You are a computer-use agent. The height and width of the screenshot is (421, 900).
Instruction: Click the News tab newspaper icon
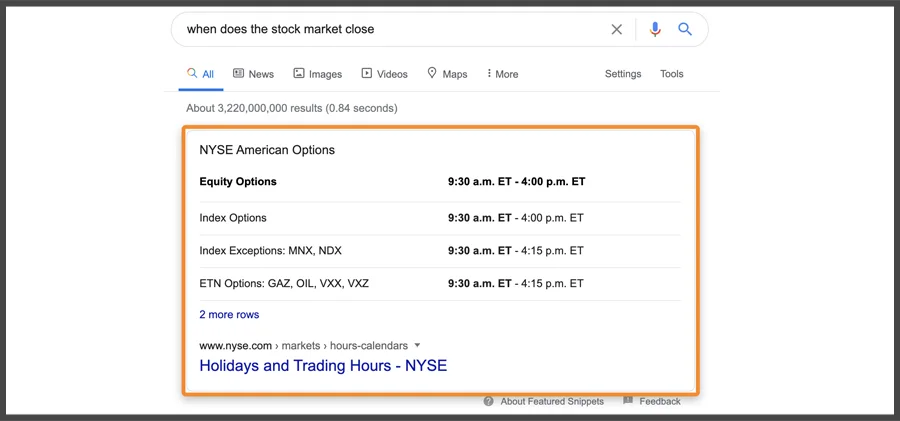[238, 73]
